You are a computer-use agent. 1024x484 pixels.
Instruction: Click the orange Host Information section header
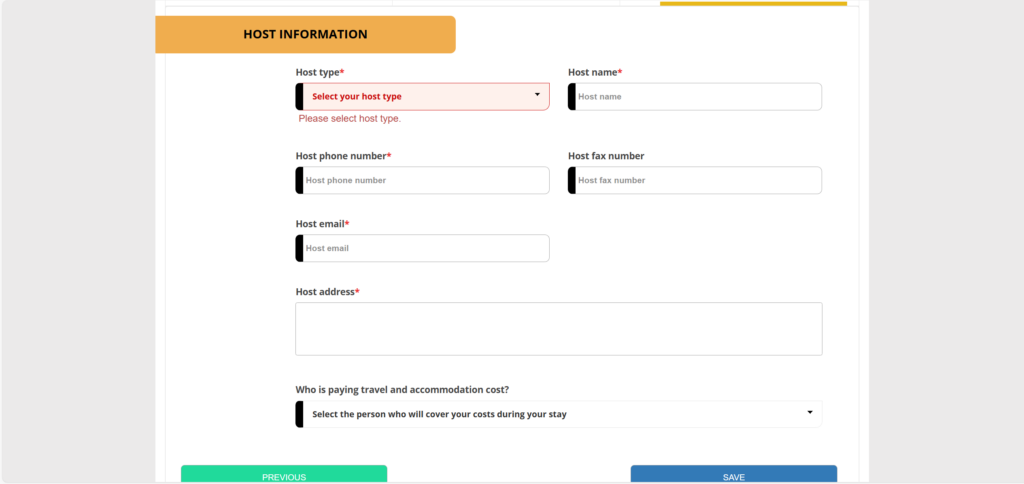(x=305, y=35)
